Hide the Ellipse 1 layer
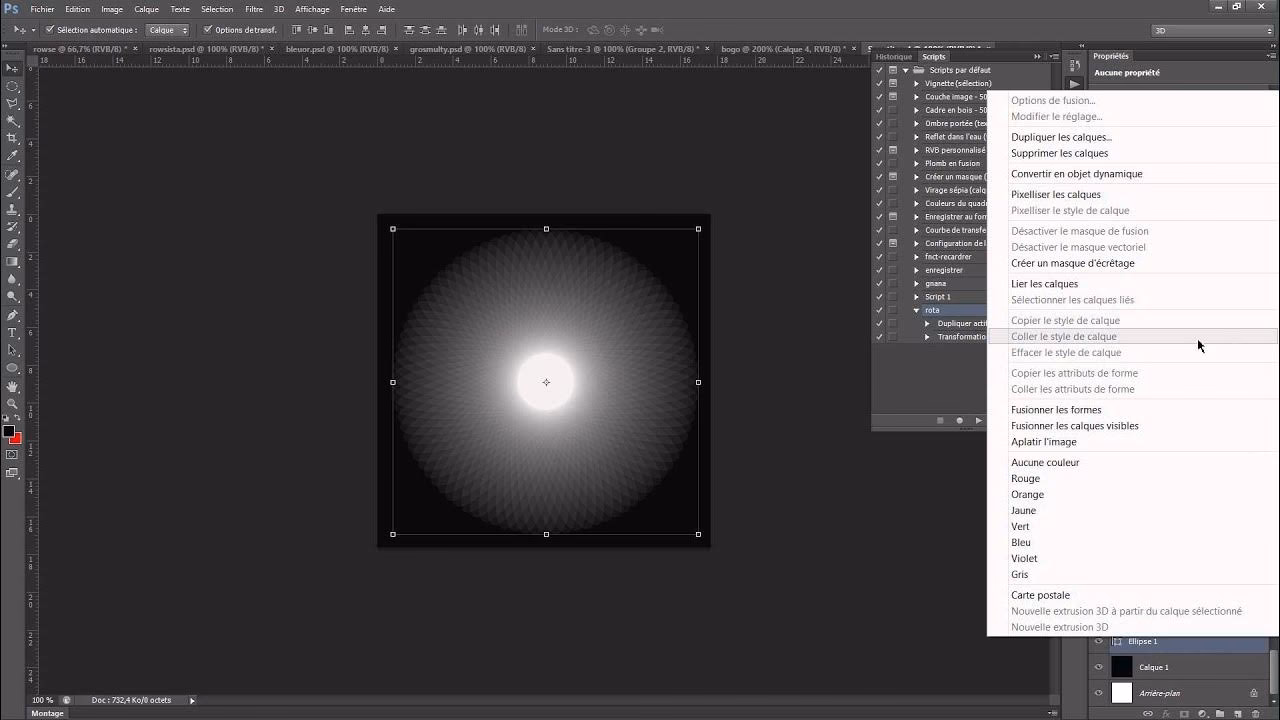 pos(1099,641)
